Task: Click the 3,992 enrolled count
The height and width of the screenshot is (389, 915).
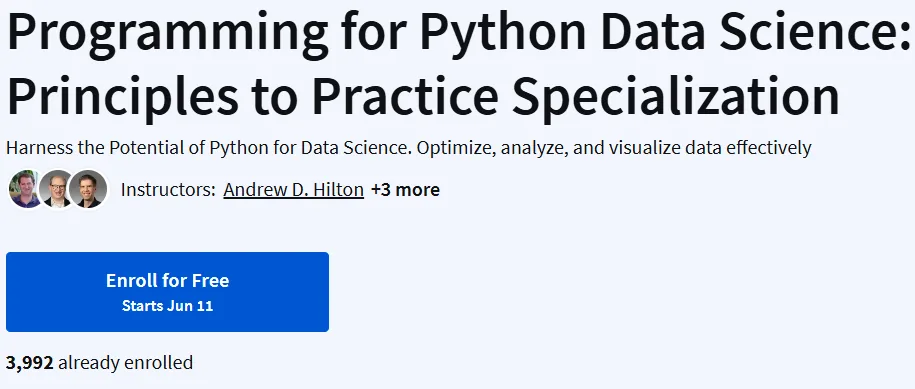Action: coord(30,363)
